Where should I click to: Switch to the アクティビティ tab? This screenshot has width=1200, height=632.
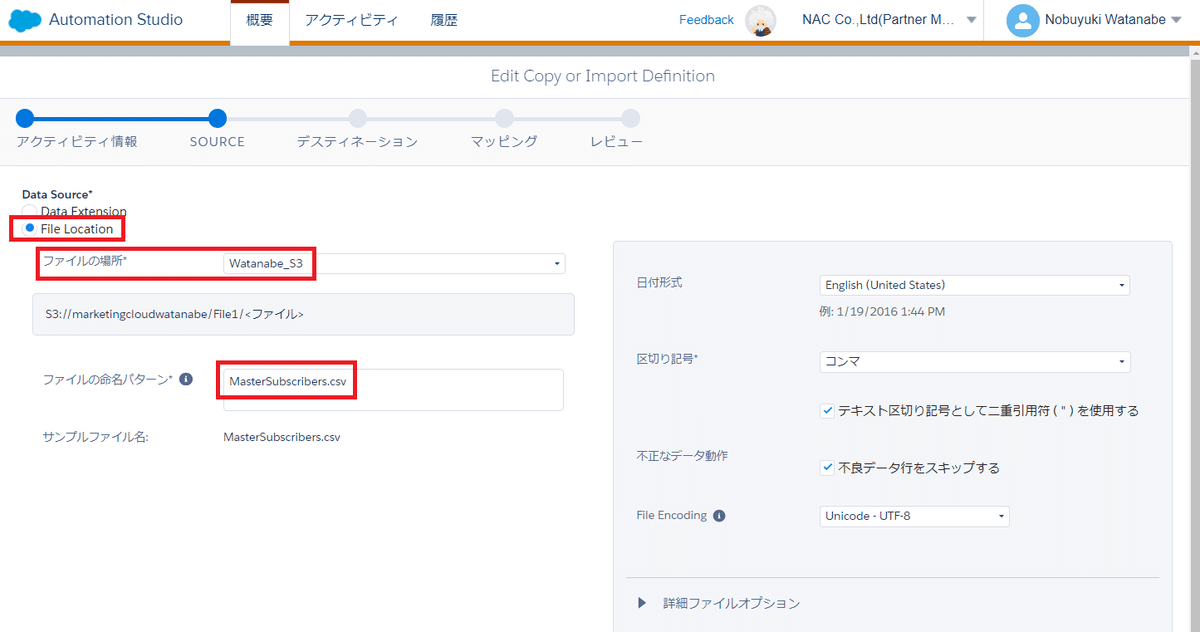(351, 20)
